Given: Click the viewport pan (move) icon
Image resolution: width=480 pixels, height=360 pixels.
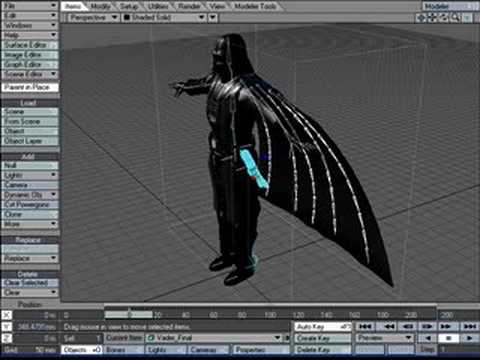Looking at the screenshot, I should [x=432, y=18].
